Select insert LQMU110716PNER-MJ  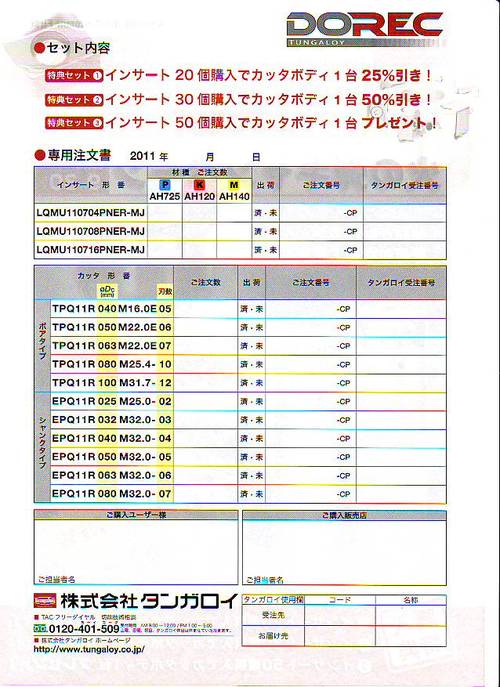point(91,250)
